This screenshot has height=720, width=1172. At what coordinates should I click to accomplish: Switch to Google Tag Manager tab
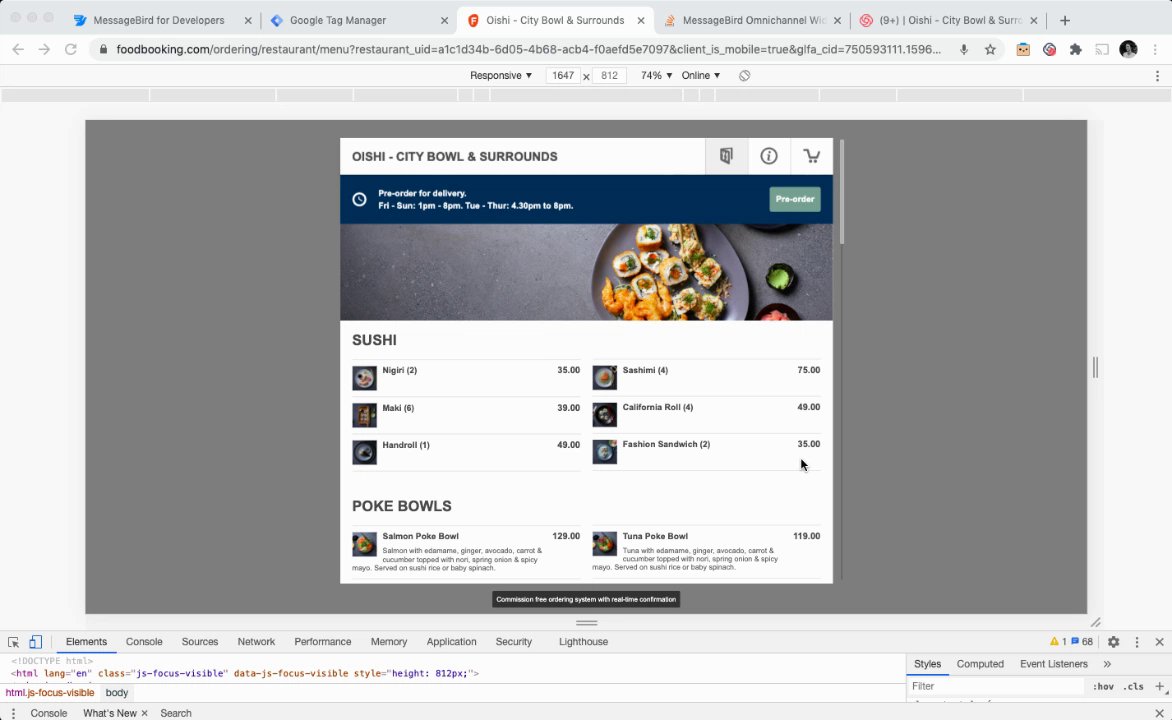[338, 20]
